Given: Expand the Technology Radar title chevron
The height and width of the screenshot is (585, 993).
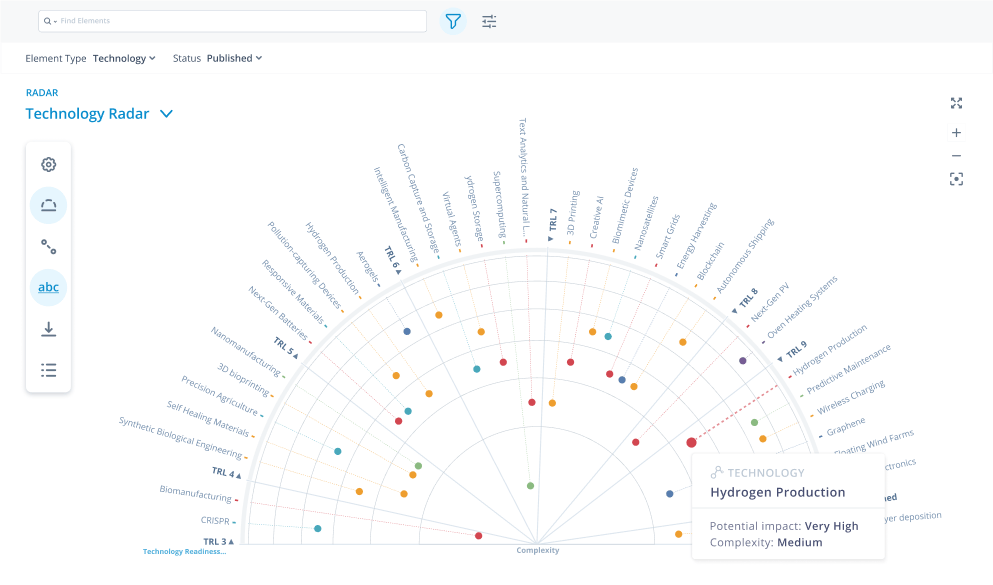Looking at the screenshot, I should (x=166, y=114).
